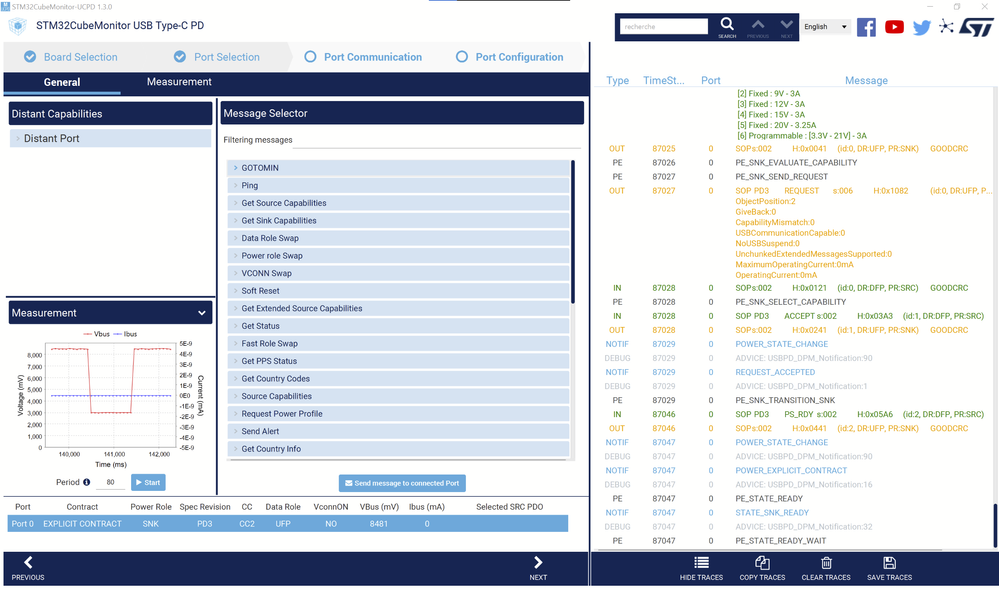The image size is (999, 590).
Task: Open the Twitter link icon
Action: pyautogui.click(x=921, y=27)
